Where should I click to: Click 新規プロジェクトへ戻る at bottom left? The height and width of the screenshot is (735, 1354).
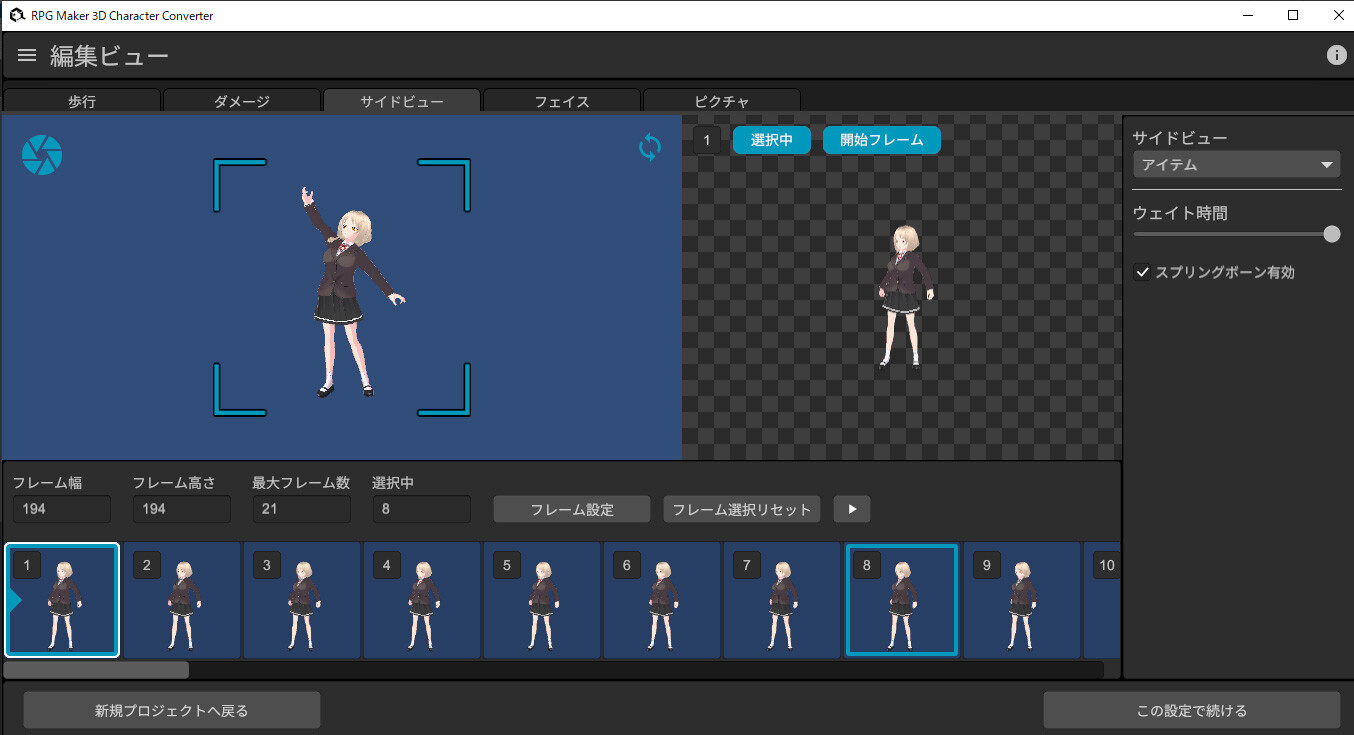coord(170,709)
